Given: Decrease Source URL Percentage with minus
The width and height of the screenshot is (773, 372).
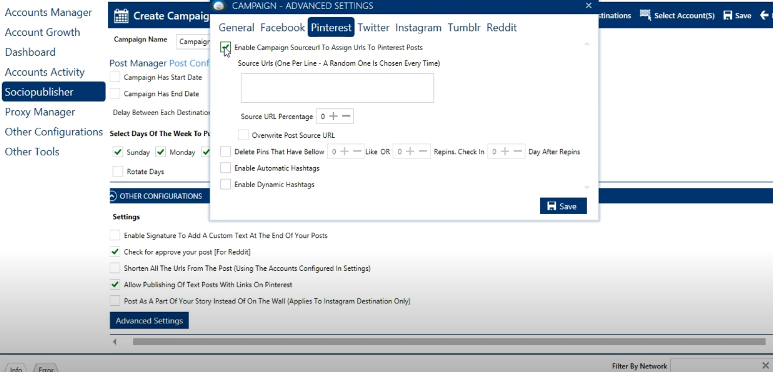Looking at the screenshot, I should (x=347, y=116).
